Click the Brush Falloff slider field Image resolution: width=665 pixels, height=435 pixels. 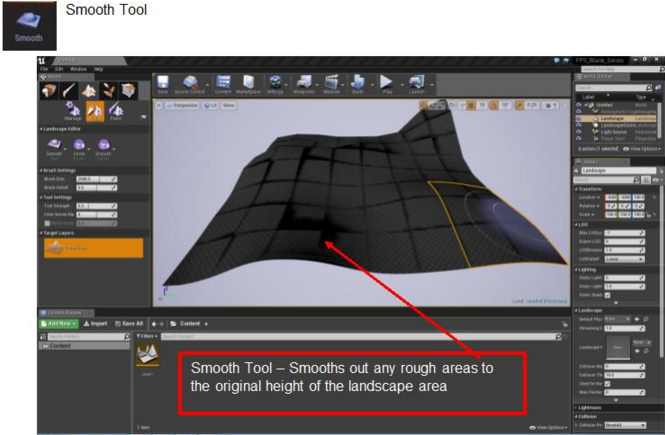tap(97, 187)
